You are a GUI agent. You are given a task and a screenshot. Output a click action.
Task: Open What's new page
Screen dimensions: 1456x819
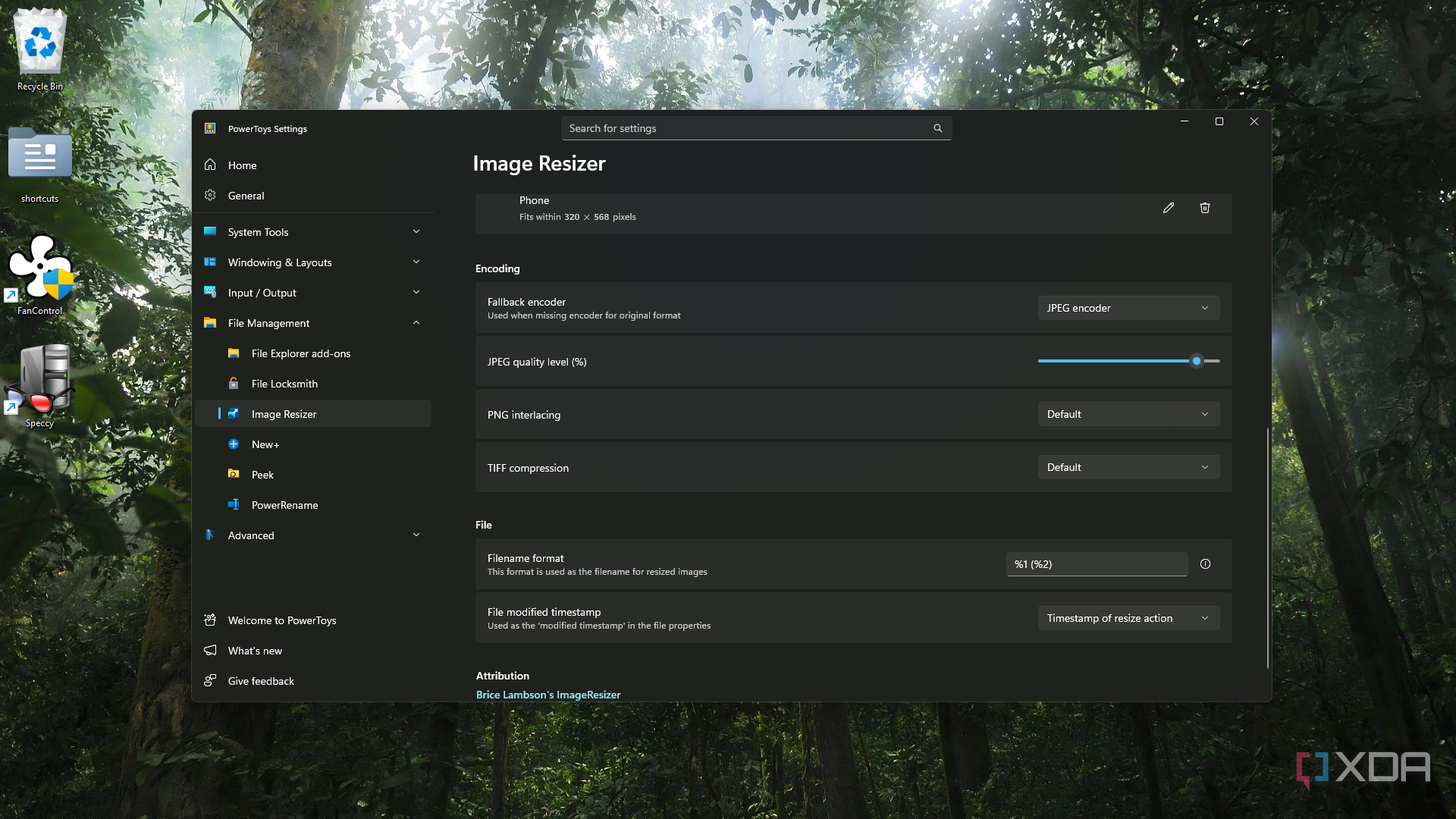coord(313,651)
